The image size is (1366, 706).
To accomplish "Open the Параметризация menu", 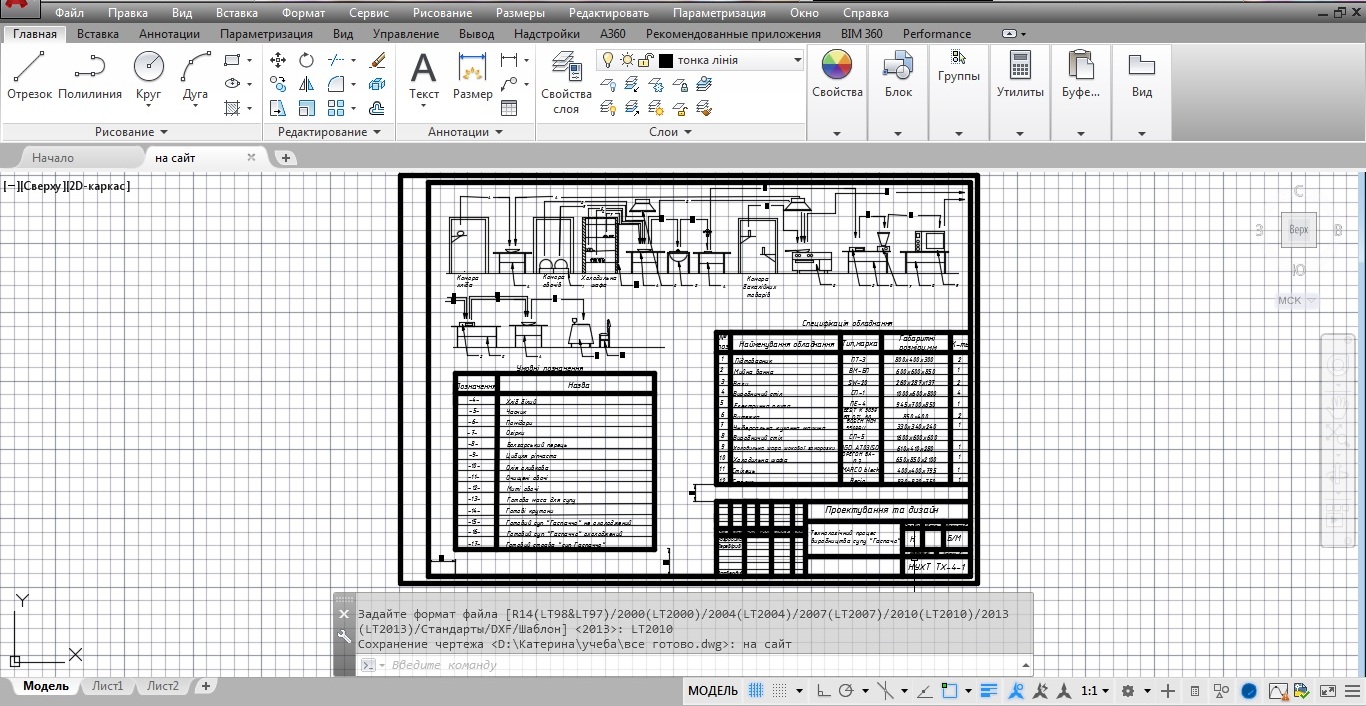I will pos(719,13).
